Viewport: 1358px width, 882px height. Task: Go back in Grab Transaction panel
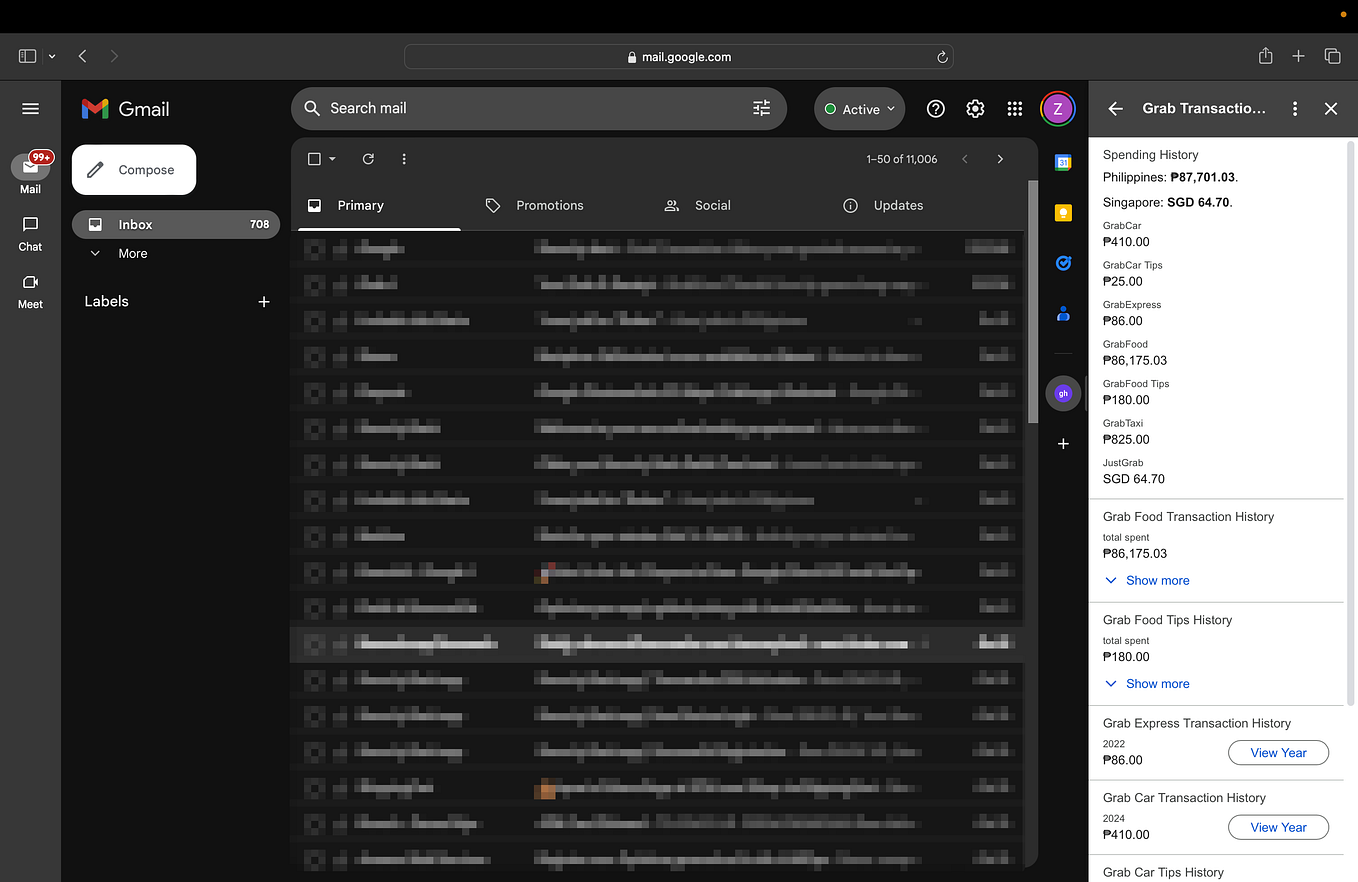(x=1116, y=109)
